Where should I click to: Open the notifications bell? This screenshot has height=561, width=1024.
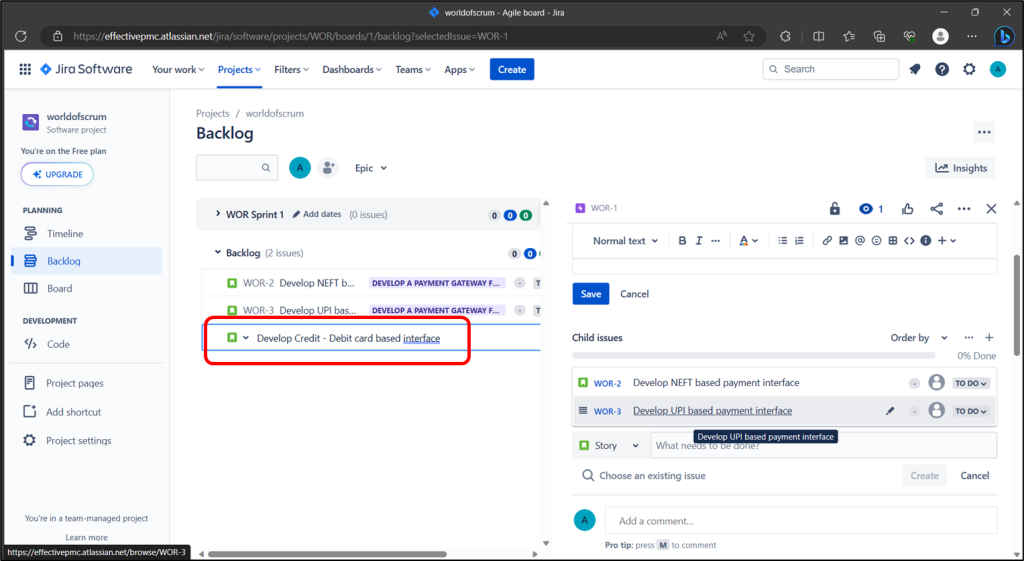click(915, 69)
